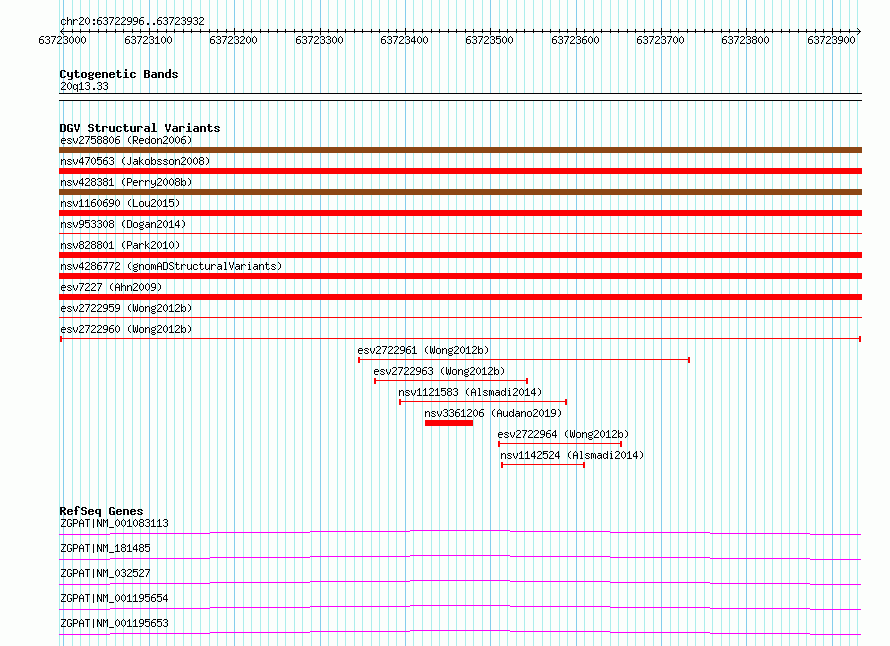Image resolution: width=890 pixels, height=646 pixels.
Task: Select esv2722961 (Wong2012b) variant label
Action: (423, 350)
